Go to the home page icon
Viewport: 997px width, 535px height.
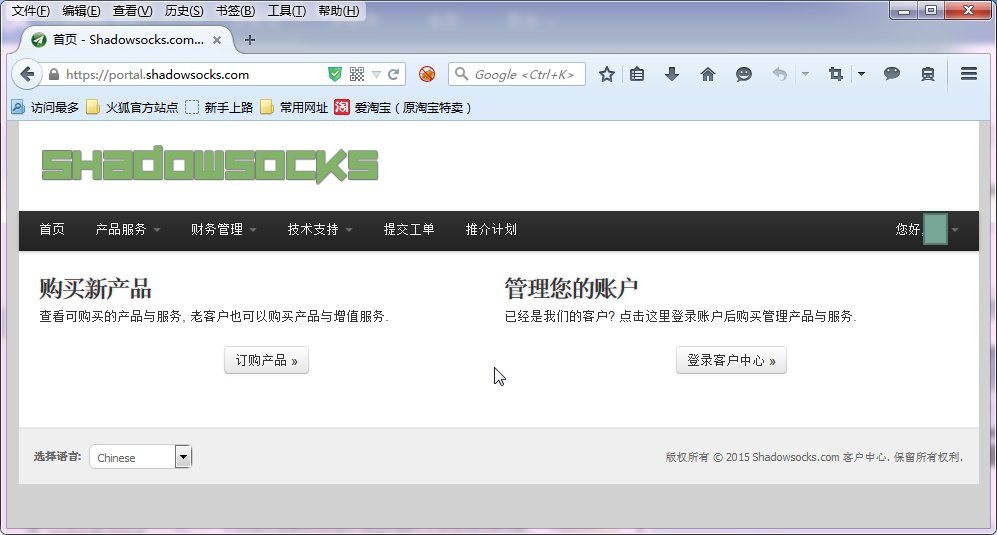click(x=708, y=74)
